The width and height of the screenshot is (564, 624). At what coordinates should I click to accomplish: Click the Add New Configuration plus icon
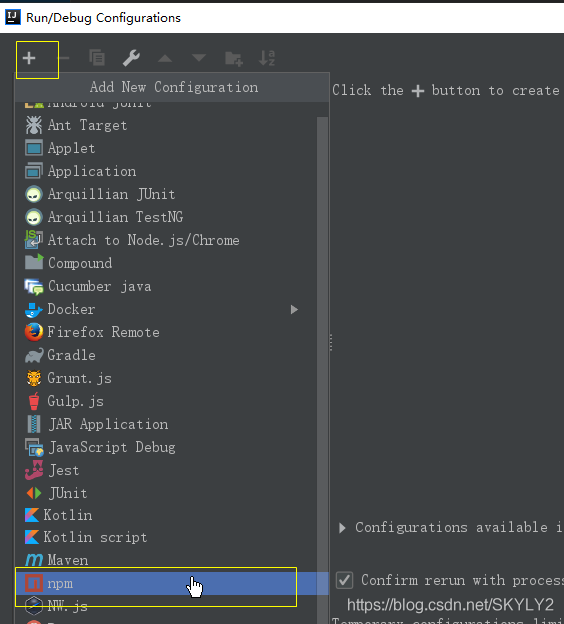click(29, 58)
